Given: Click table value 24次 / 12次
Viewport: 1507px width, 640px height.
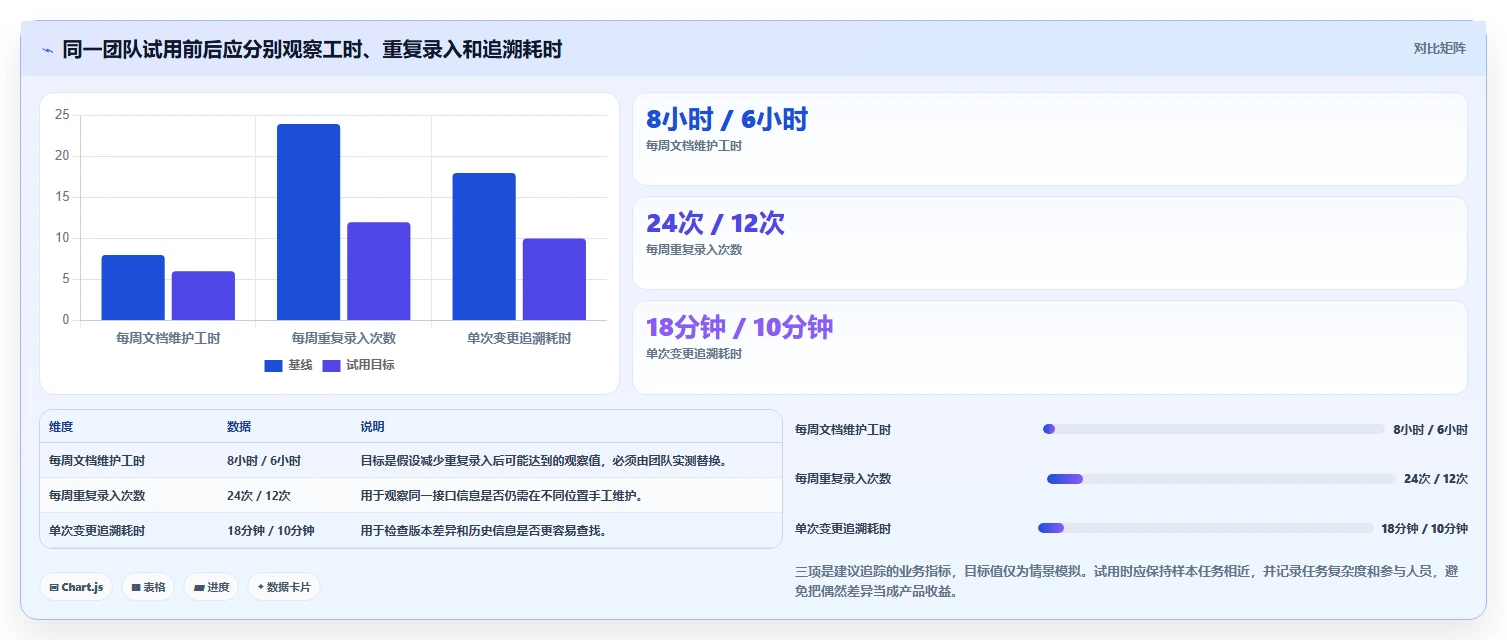Looking at the screenshot, I should click(259, 496).
